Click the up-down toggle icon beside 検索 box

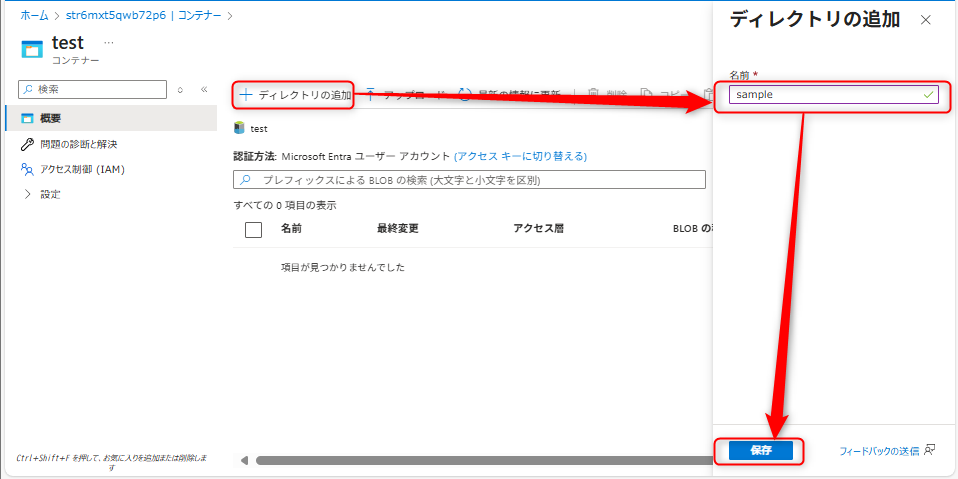pos(180,89)
